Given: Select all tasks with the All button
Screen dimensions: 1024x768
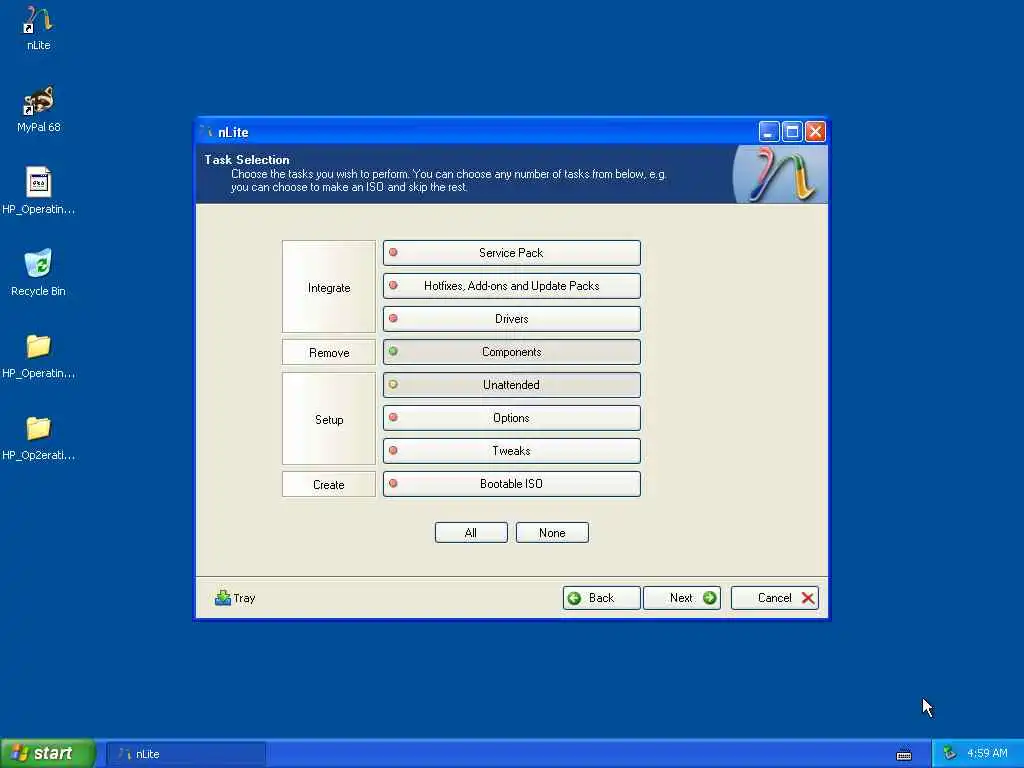Looking at the screenshot, I should [471, 533].
